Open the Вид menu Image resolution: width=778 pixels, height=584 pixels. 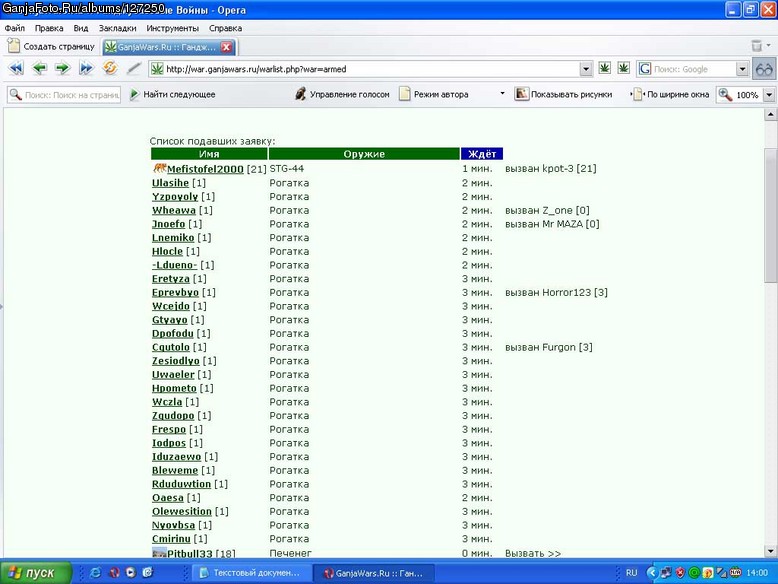click(x=80, y=28)
